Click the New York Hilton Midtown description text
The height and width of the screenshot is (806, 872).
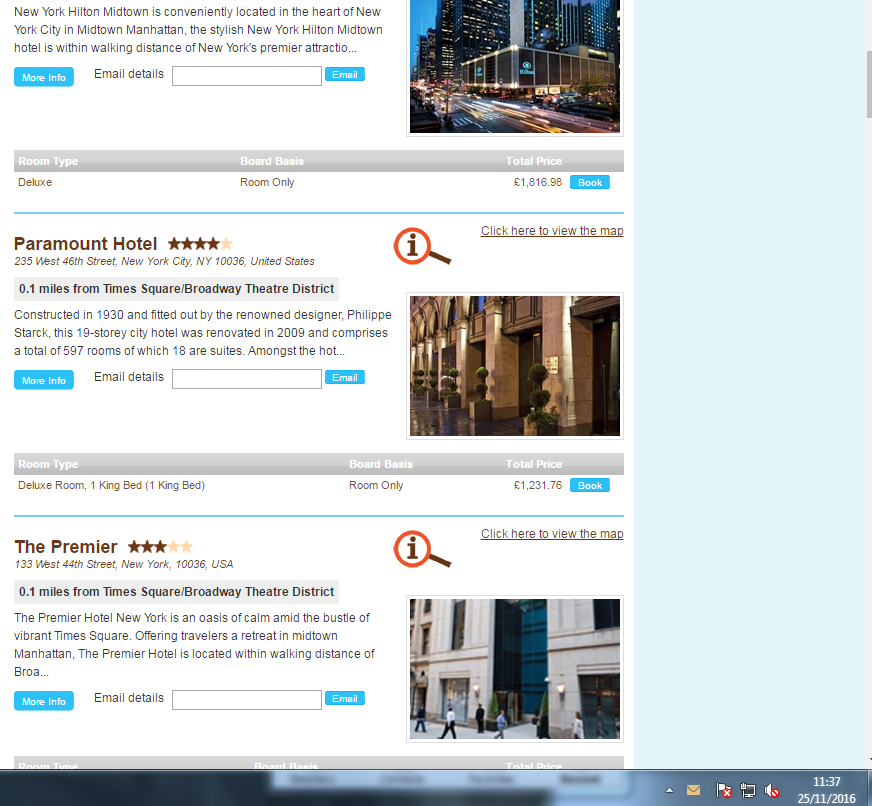[199, 29]
